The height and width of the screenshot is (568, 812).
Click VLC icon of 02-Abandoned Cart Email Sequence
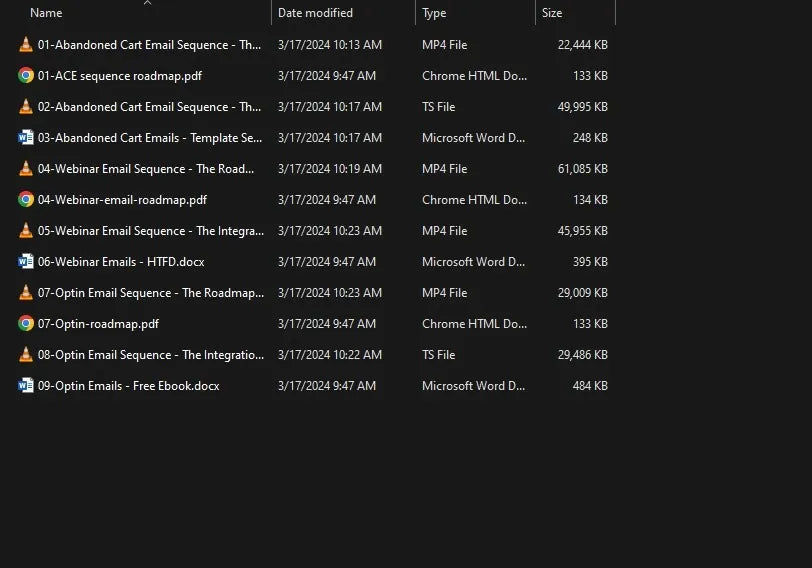coord(26,107)
